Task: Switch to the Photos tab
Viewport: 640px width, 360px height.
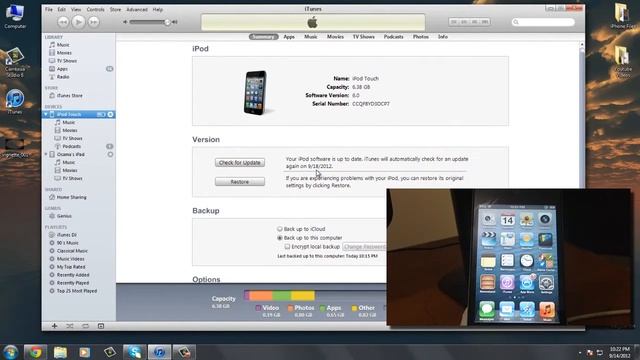Action: point(421,37)
